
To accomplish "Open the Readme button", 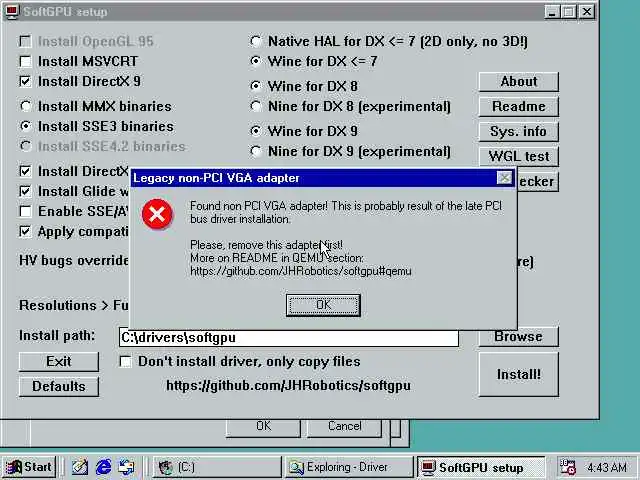I will [x=518, y=107].
